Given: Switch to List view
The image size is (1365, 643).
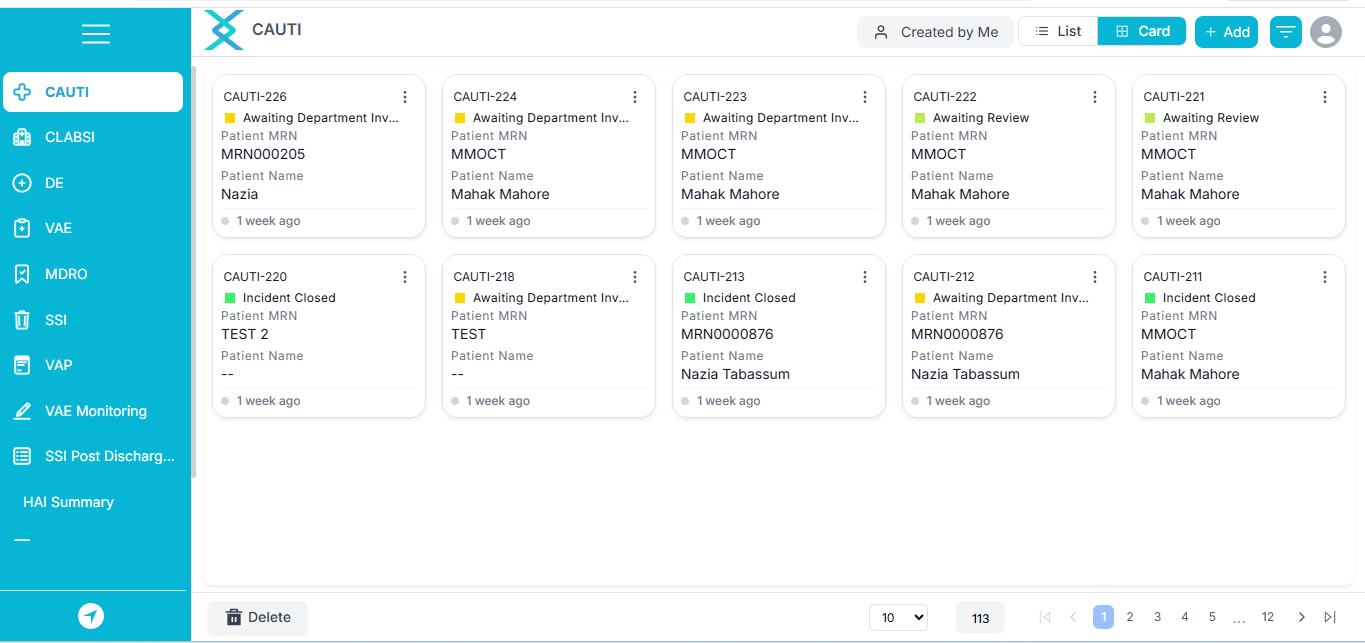Looking at the screenshot, I should (x=1058, y=31).
